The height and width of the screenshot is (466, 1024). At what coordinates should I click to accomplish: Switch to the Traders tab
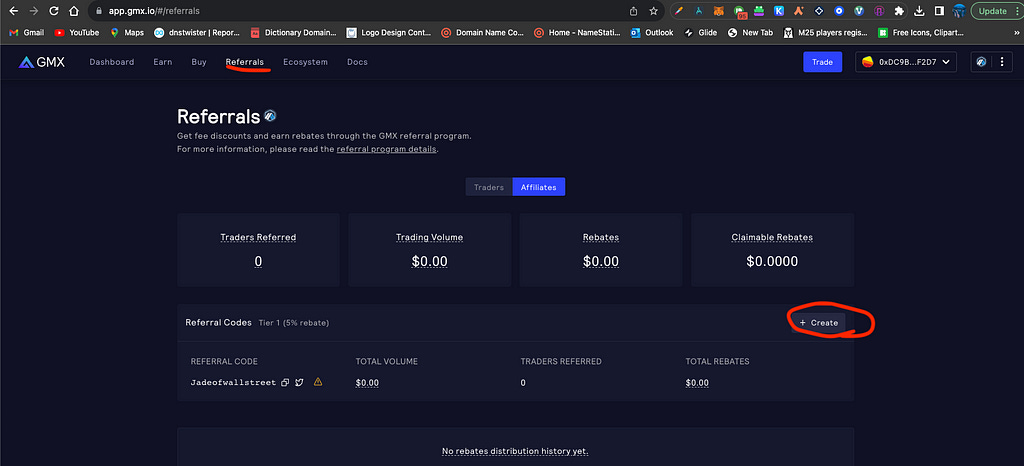[489, 187]
